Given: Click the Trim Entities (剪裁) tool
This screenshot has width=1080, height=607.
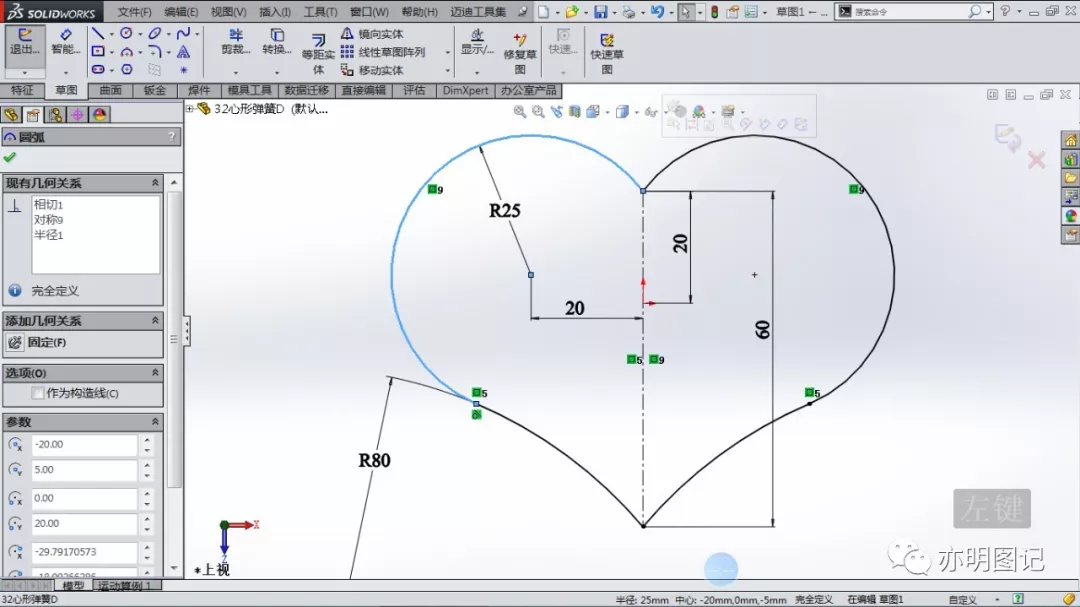Looking at the screenshot, I should coord(236,42).
